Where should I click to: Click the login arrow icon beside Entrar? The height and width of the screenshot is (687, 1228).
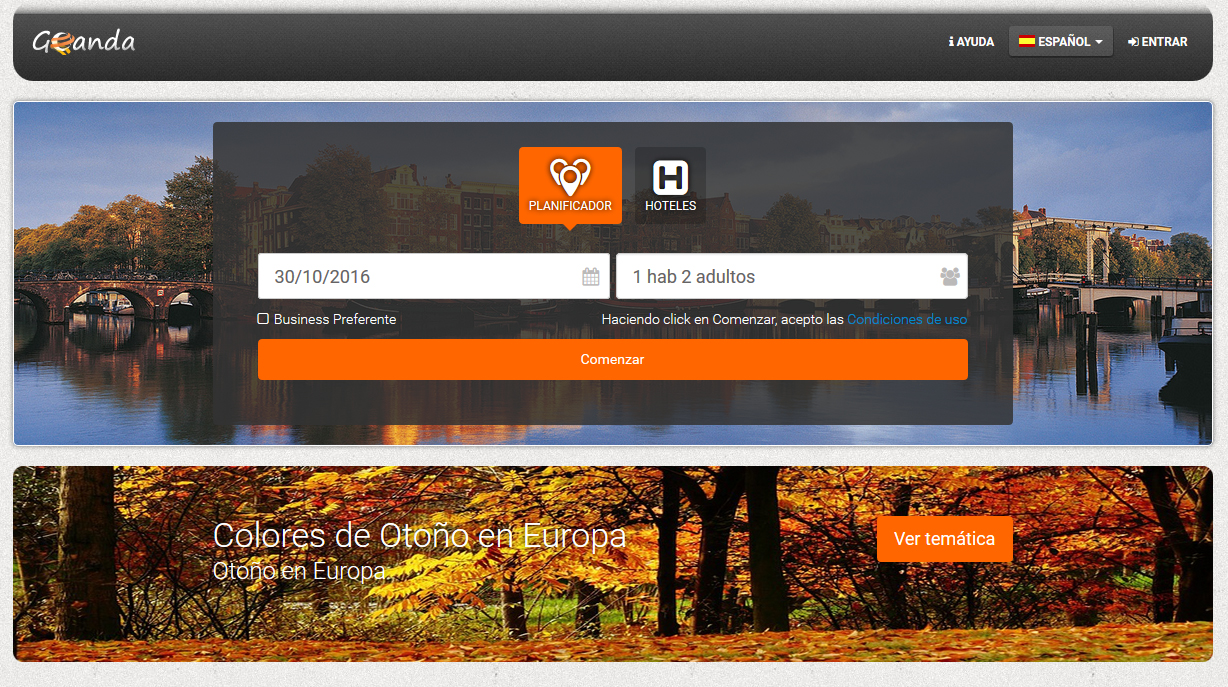[x=1133, y=42]
